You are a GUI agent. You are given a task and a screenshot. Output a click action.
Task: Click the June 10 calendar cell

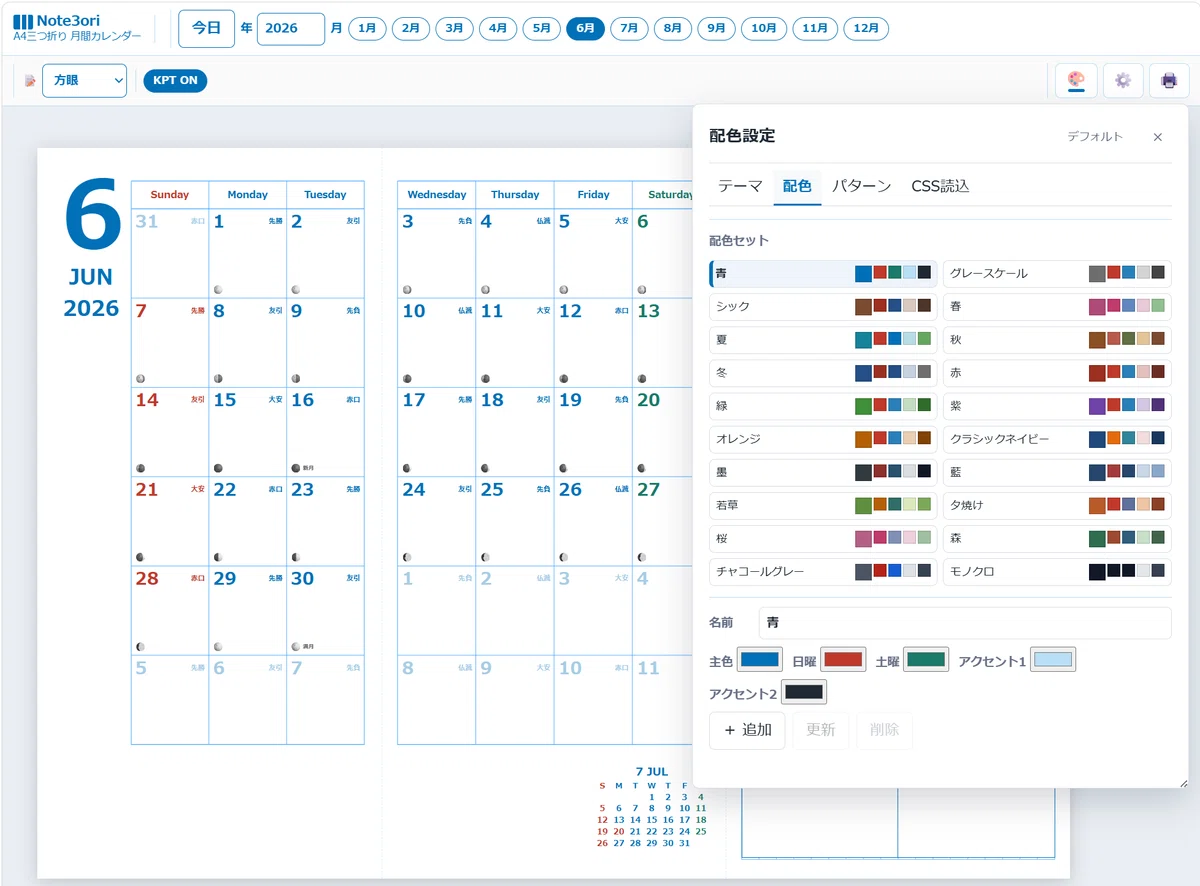pyautogui.click(x=437, y=343)
